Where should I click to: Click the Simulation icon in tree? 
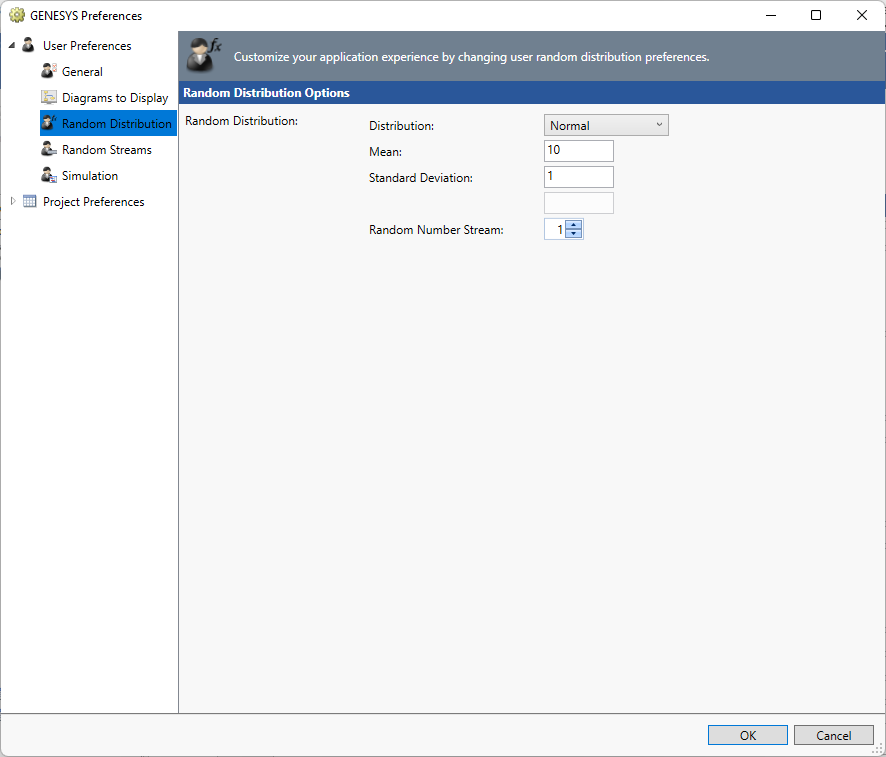49,175
